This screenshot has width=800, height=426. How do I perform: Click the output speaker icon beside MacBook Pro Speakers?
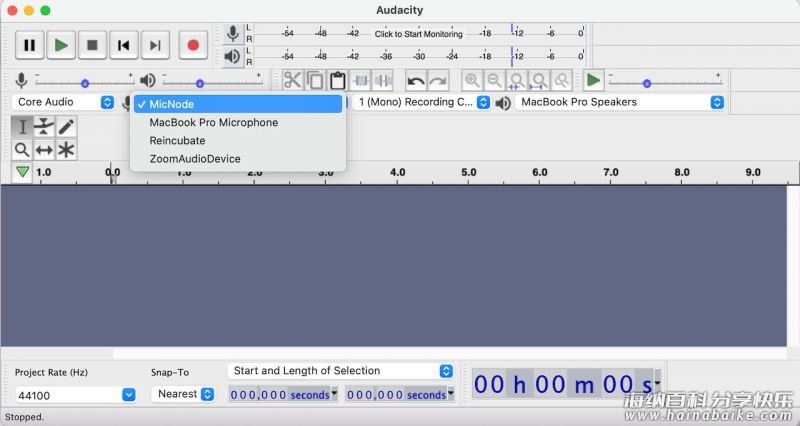click(503, 103)
